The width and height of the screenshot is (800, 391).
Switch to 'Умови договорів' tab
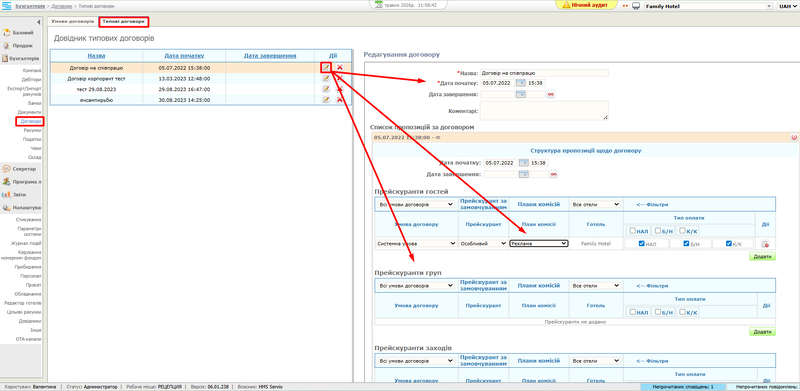click(x=72, y=22)
